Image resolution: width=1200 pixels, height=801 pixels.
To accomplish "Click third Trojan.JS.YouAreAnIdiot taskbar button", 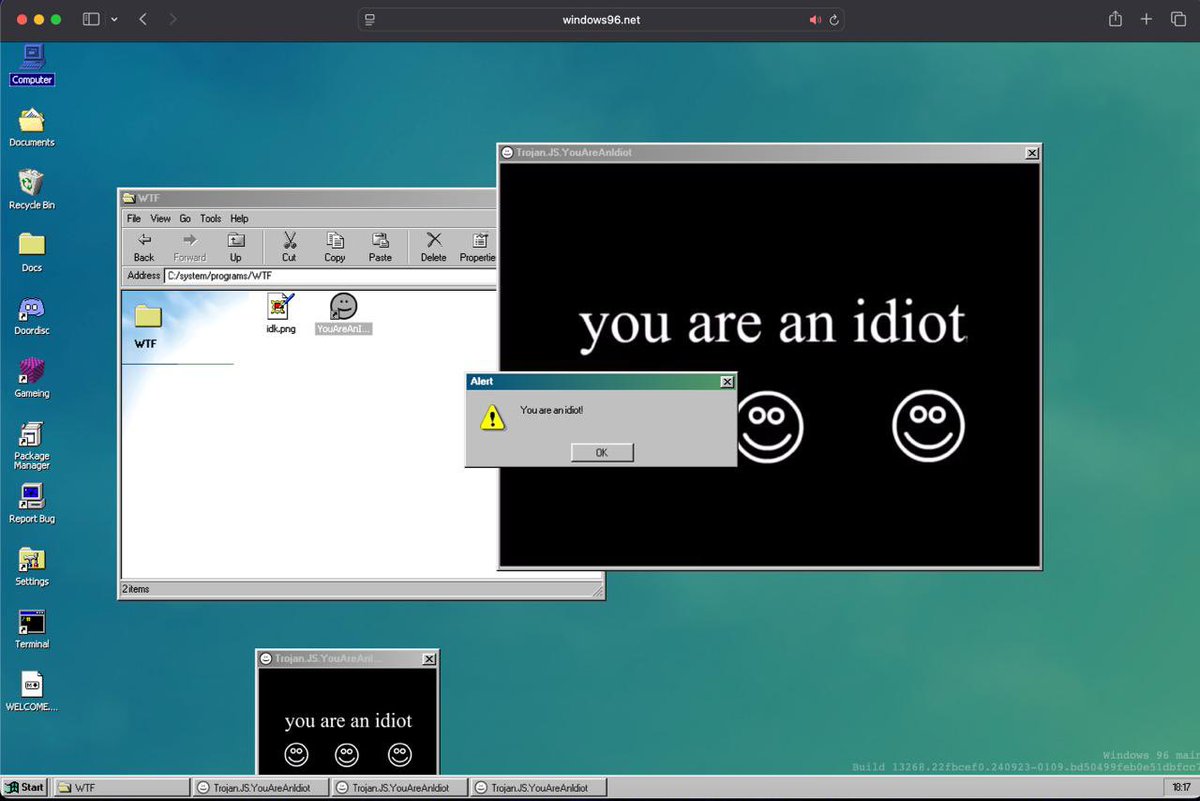I will [538, 788].
